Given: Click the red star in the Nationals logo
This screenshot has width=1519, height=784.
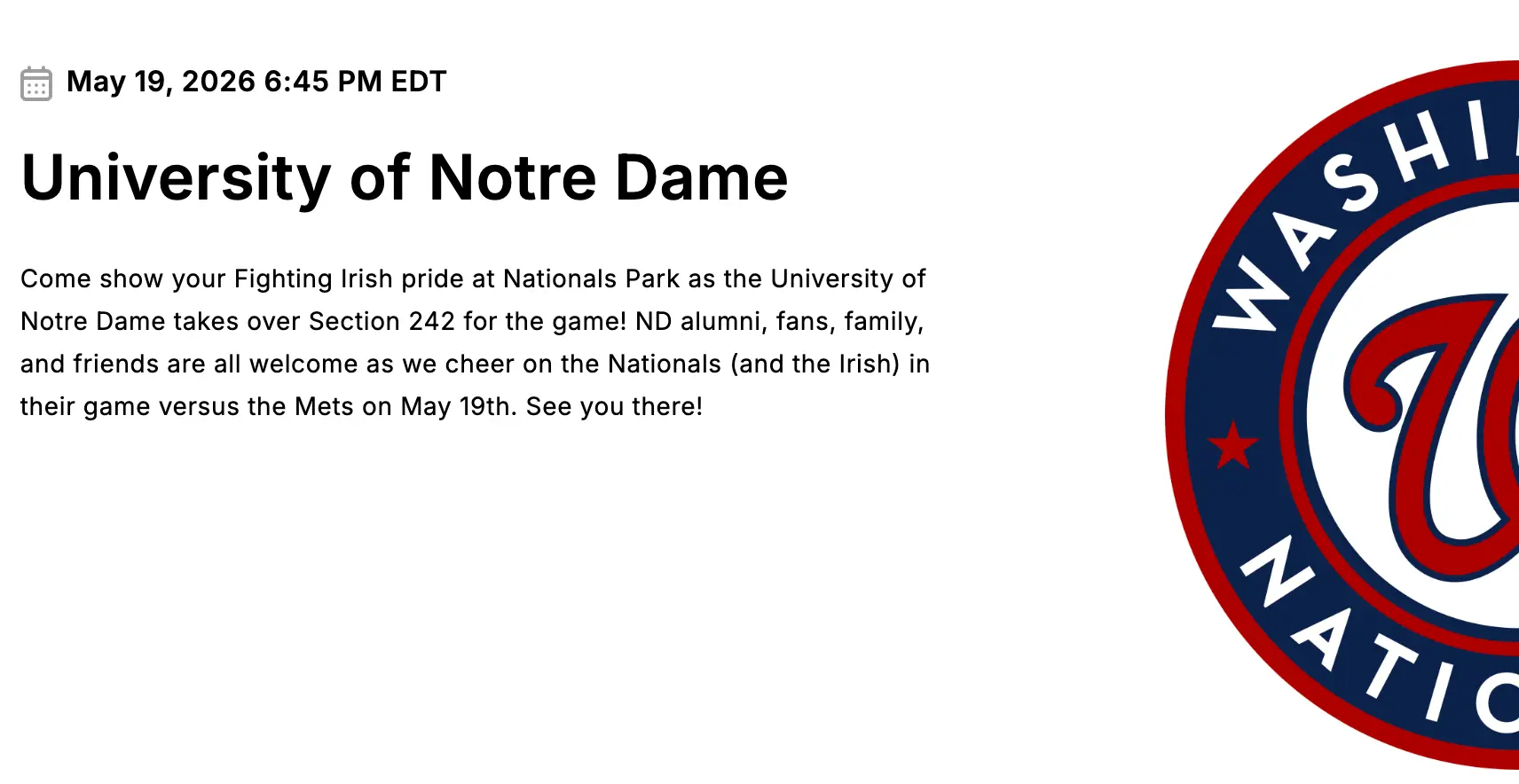Looking at the screenshot, I should coord(1232,445).
